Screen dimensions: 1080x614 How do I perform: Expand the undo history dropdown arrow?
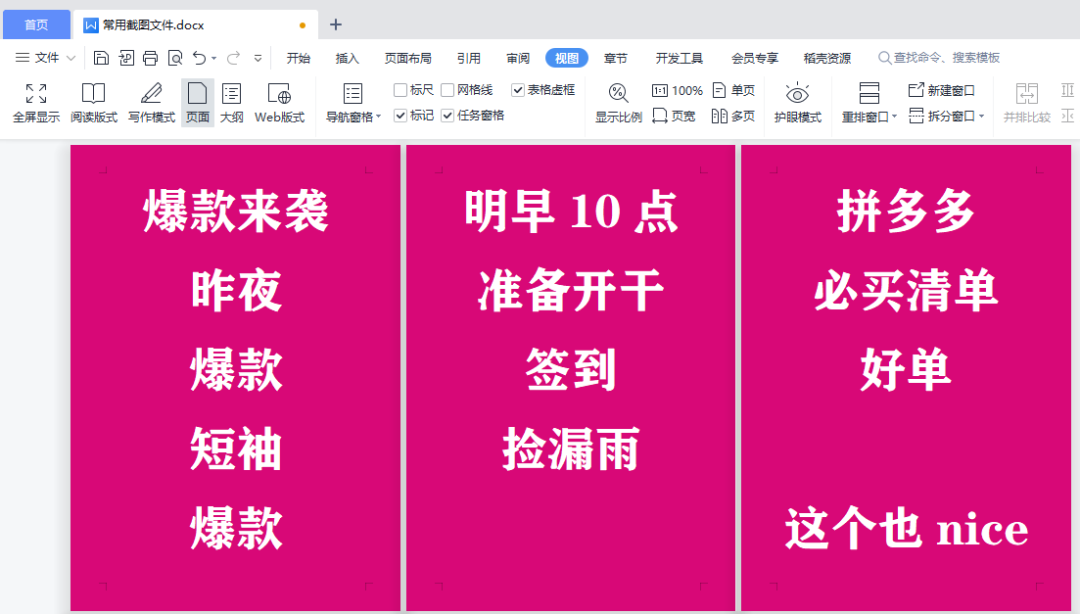(214, 59)
